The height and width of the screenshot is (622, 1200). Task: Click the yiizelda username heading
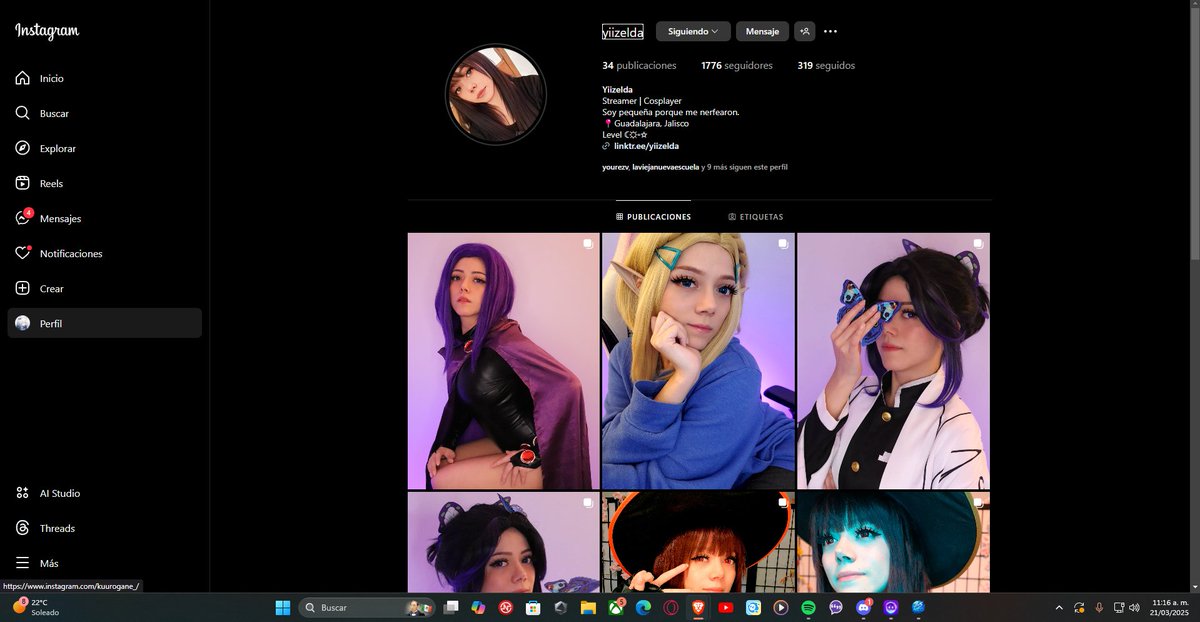pos(623,32)
